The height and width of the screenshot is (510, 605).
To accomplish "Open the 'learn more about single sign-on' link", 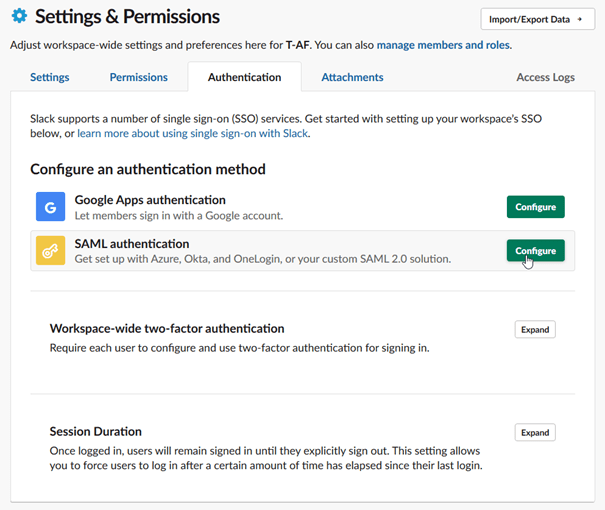I will pyautogui.click(x=193, y=133).
